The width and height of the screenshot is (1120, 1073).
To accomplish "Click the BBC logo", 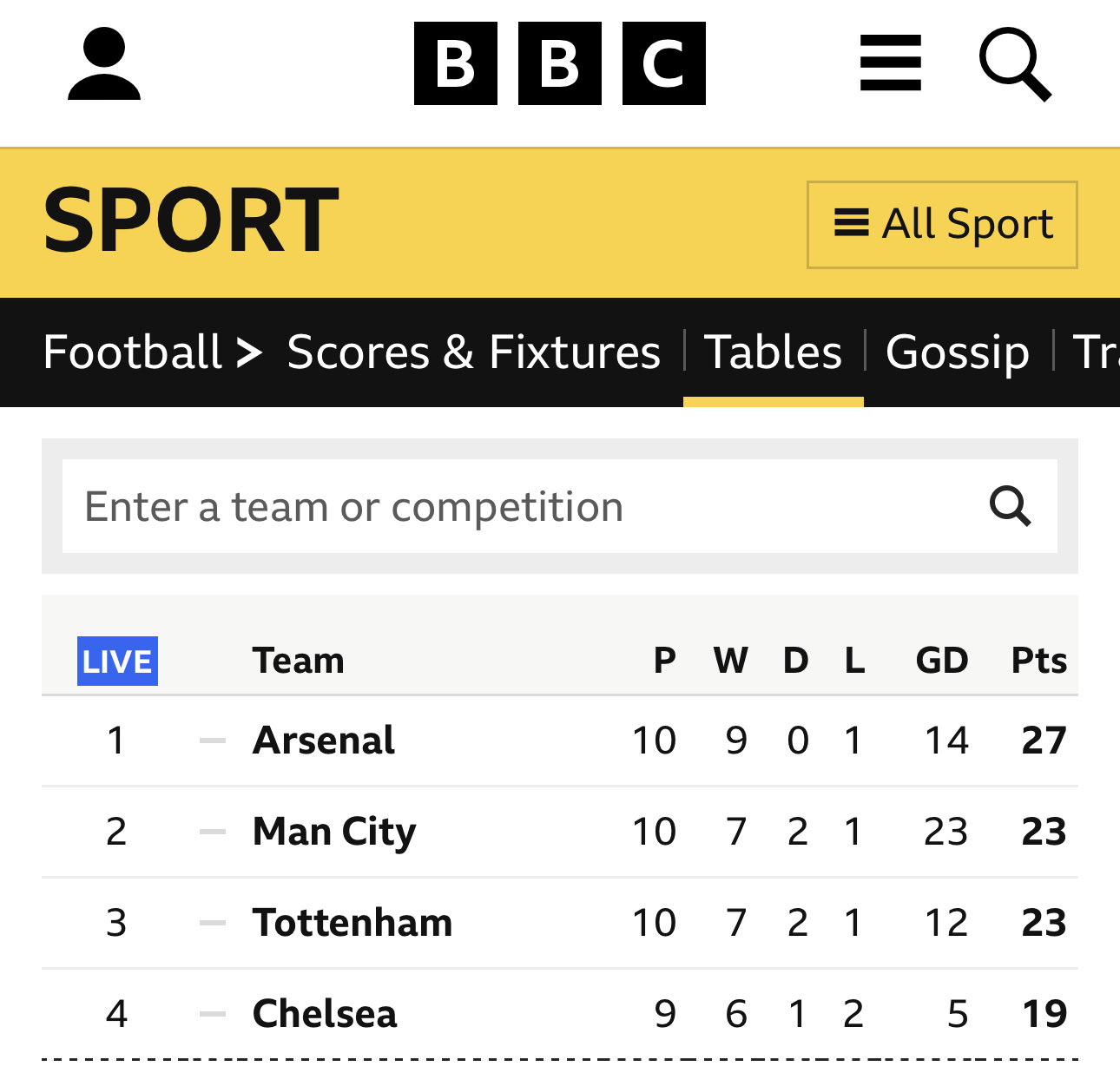I will pyautogui.click(x=560, y=64).
